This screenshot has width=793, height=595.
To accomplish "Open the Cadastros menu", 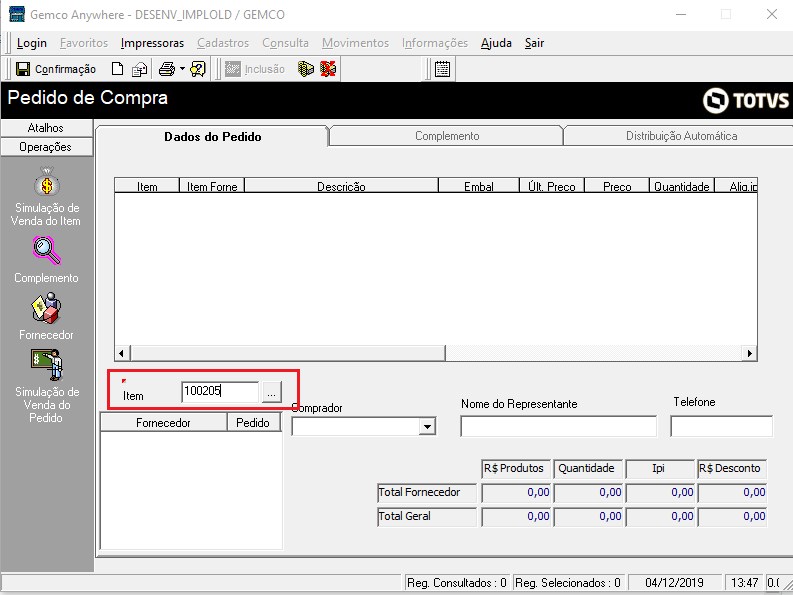I will coord(223,43).
